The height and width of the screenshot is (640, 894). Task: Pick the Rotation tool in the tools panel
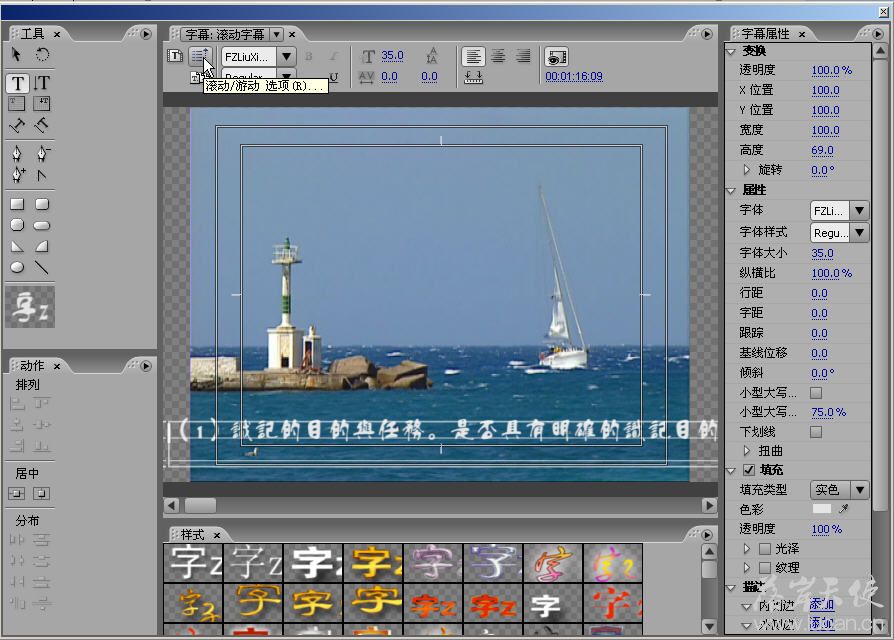(x=42, y=54)
